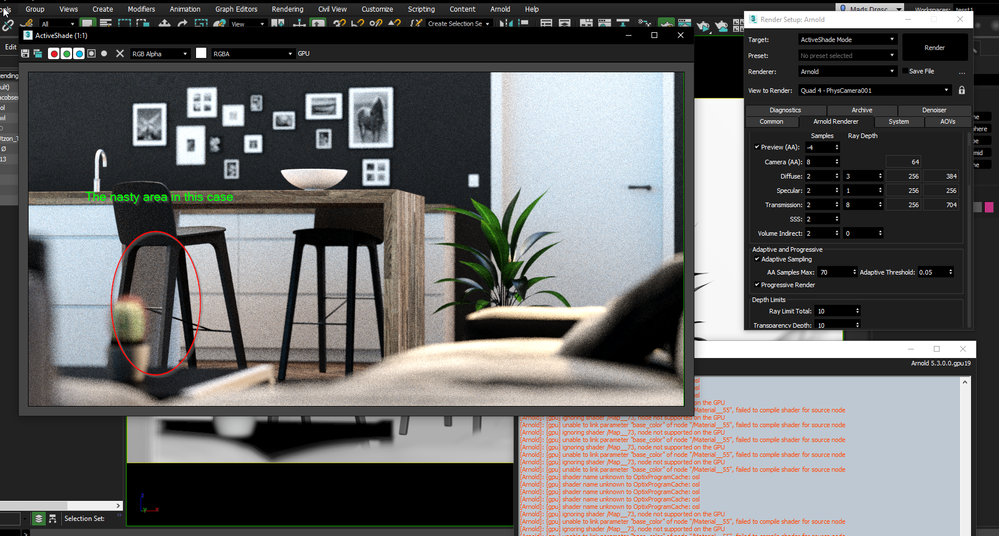Open the Target ActiveShade Mode dropdown
This screenshot has width=999, height=536.
point(847,40)
